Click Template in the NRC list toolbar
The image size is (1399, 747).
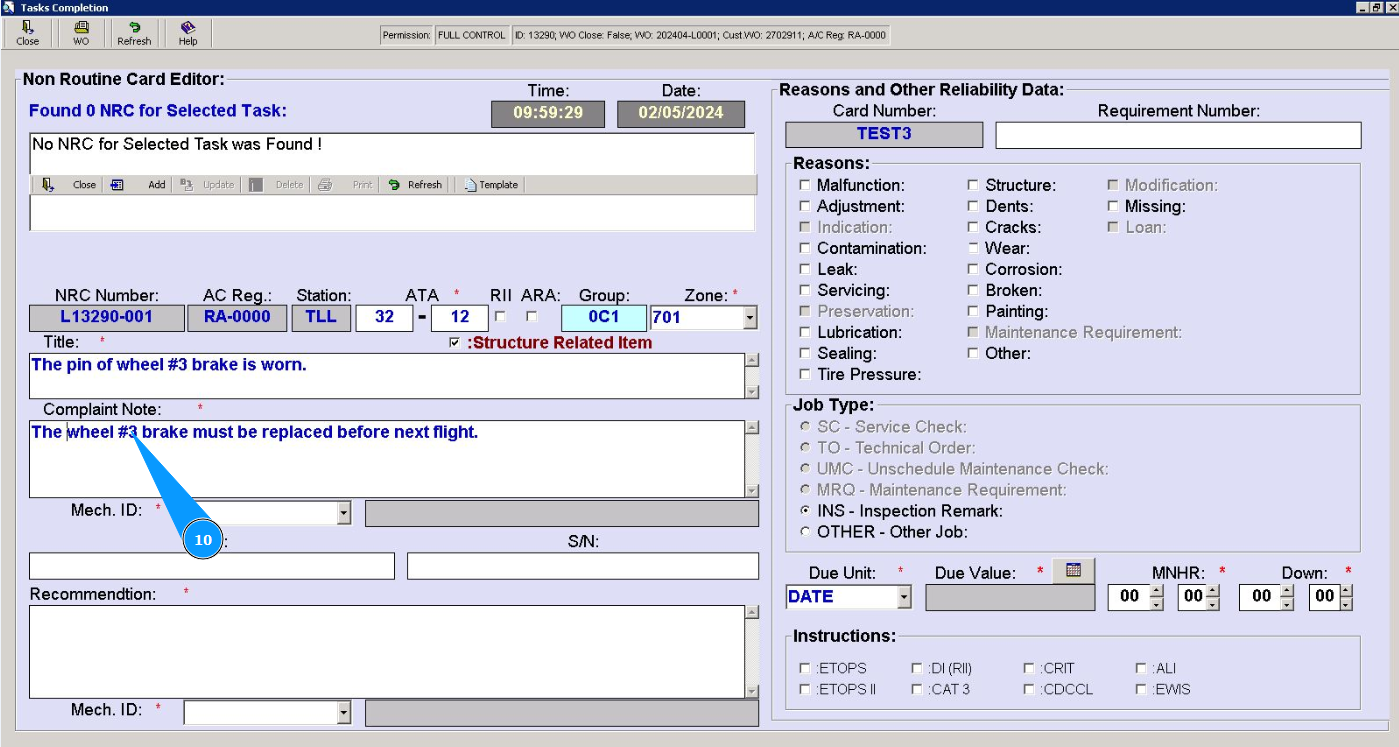click(490, 185)
